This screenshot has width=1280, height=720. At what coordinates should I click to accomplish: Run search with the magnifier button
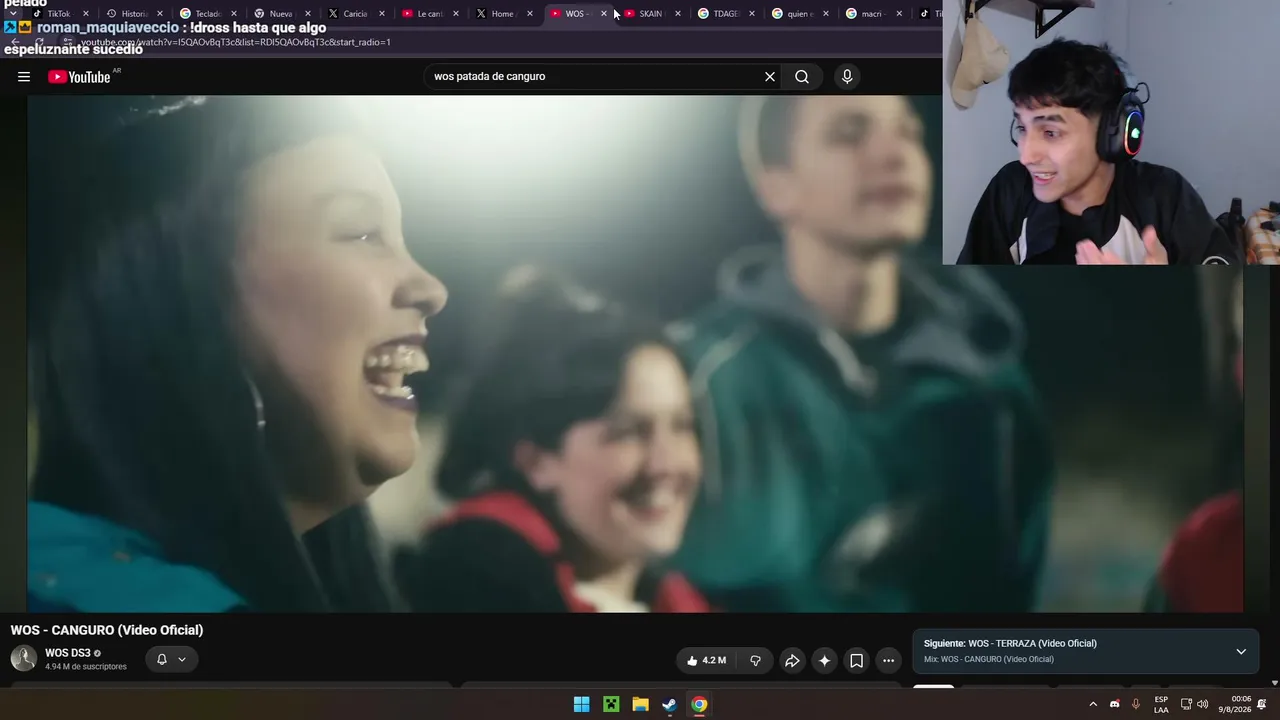(x=802, y=77)
